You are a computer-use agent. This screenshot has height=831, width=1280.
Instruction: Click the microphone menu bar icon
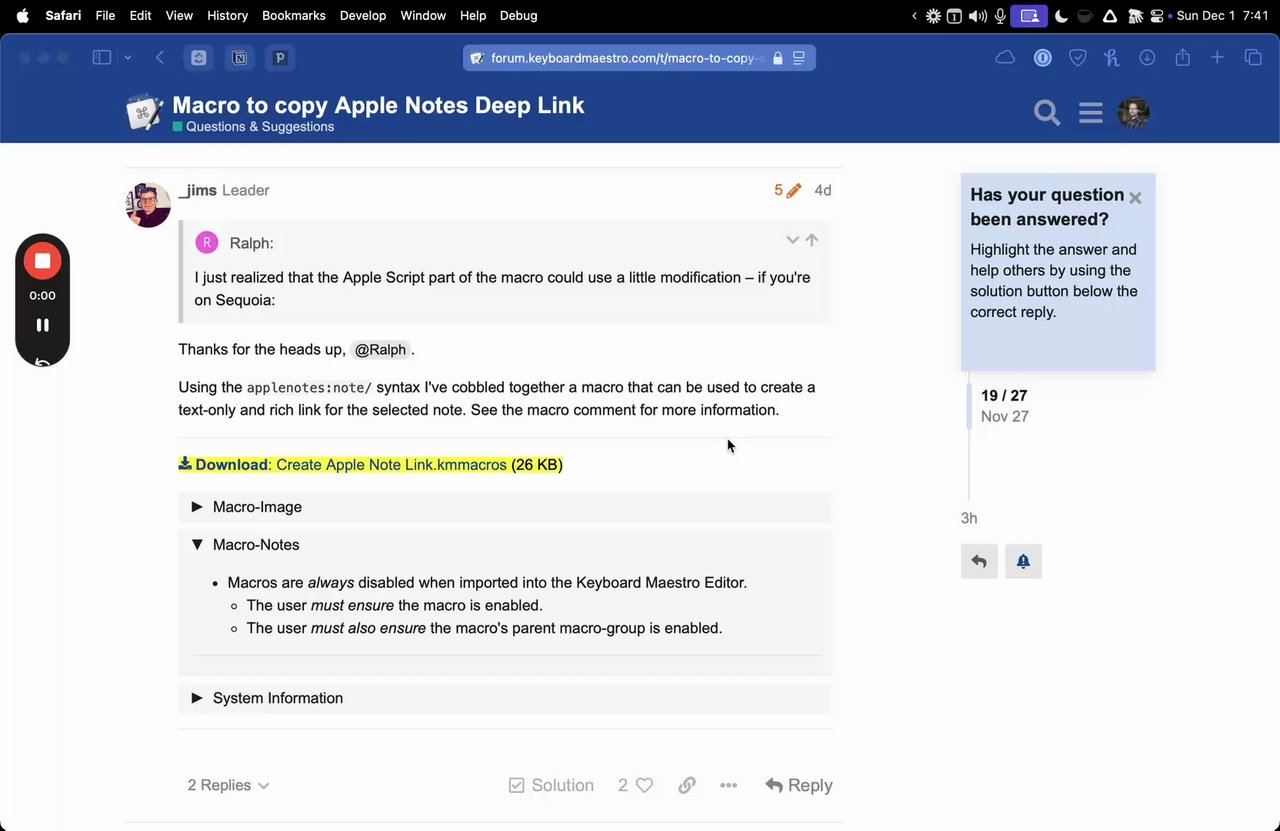(x=1000, y=15)
